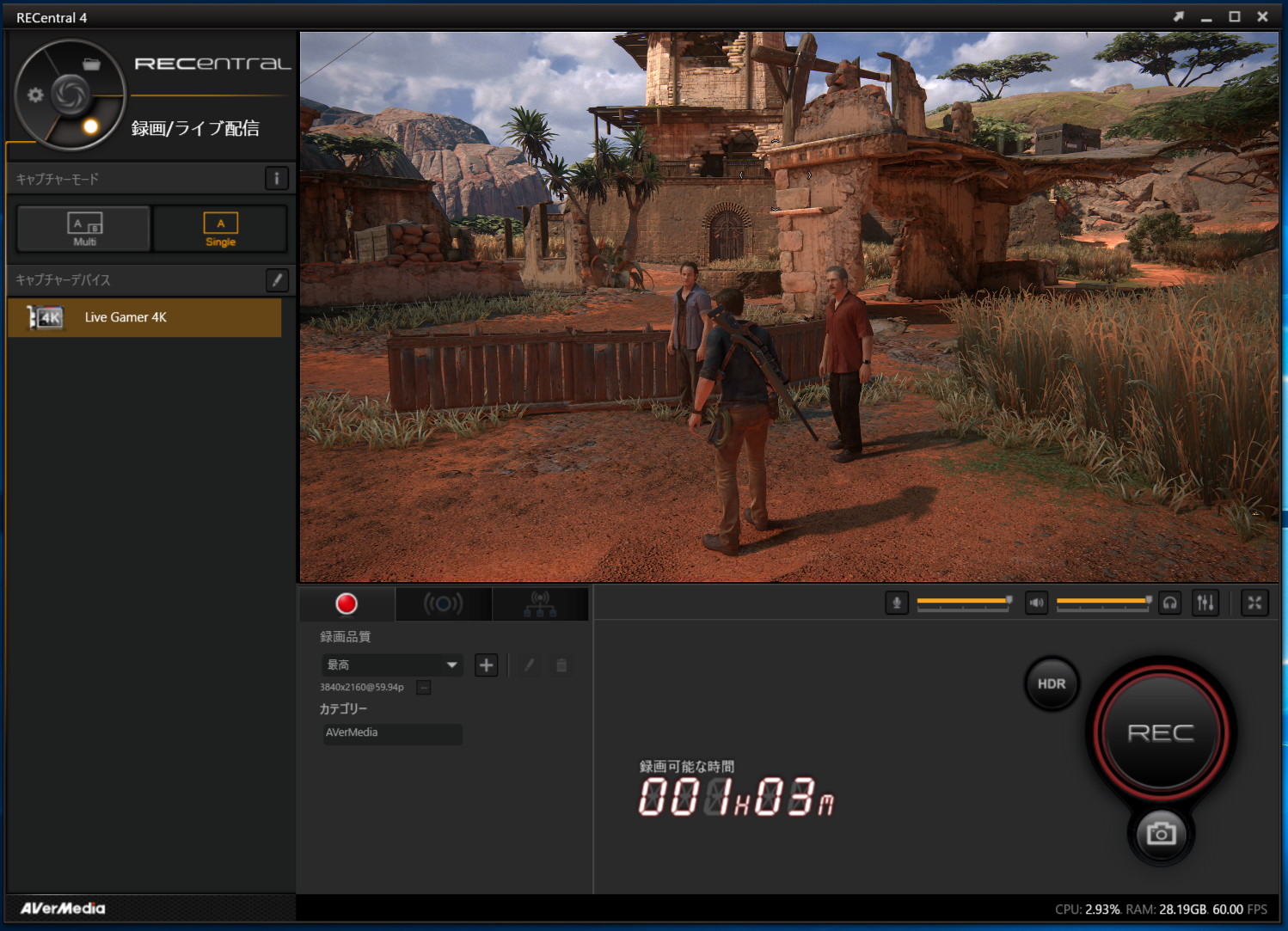Click the headphone monitoring icon
The height and width of the screenshot is (931, 1288).
(1169, 603)
